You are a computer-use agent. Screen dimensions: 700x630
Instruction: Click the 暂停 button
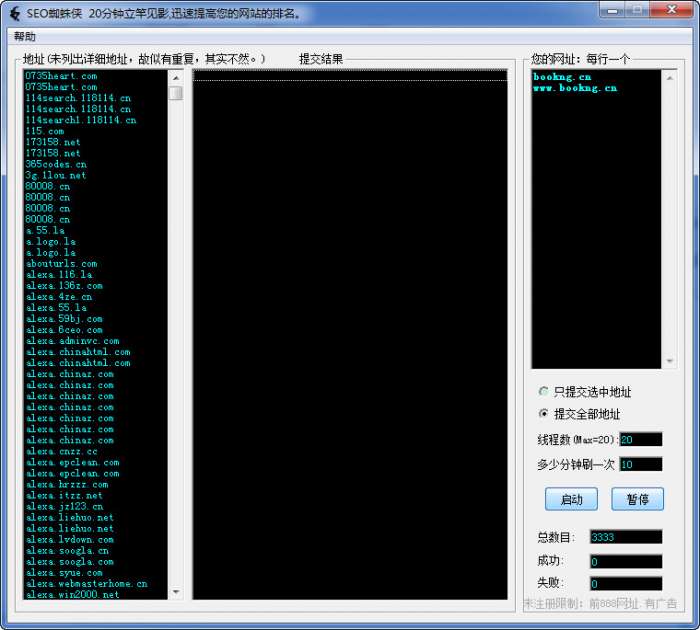pyautogui.click(x=637, y=499)
